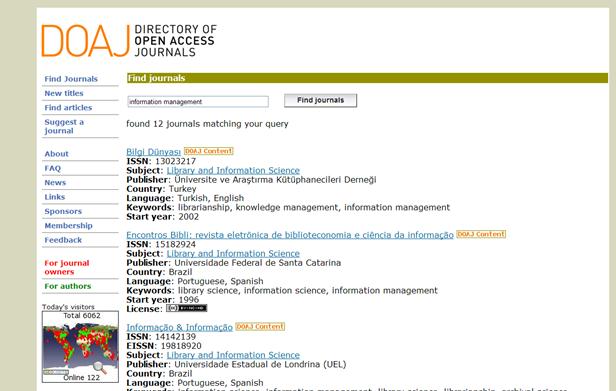Click ISSN value 13023217
This screenshot has width=616, height=391.
tap(175, 162)
